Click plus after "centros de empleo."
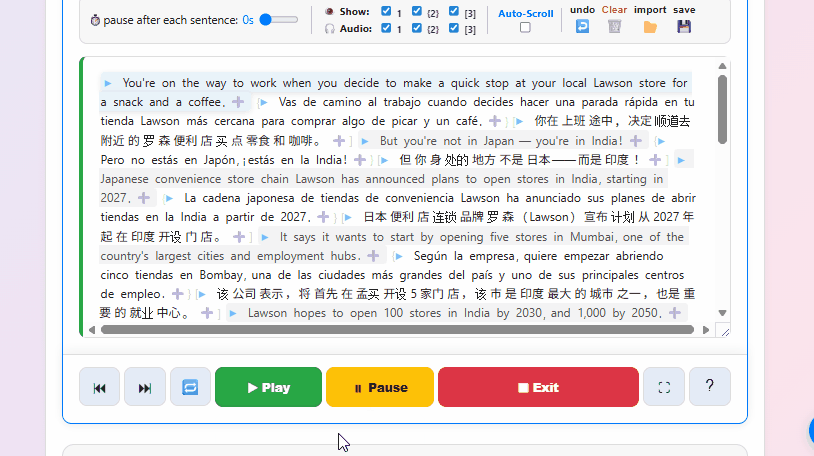This screenshot has width=814, height=456. pyautogui.click(x=178, y=293)
